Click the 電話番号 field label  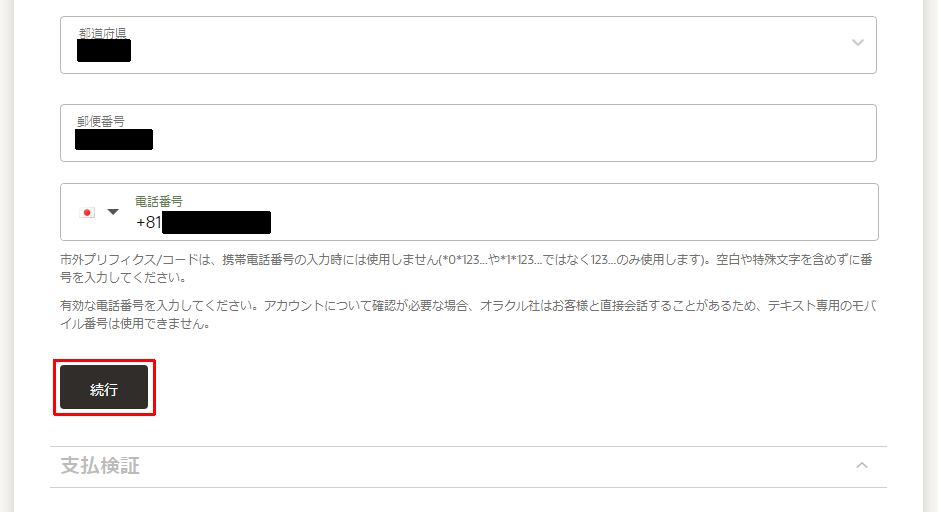(x=159, y=202)
